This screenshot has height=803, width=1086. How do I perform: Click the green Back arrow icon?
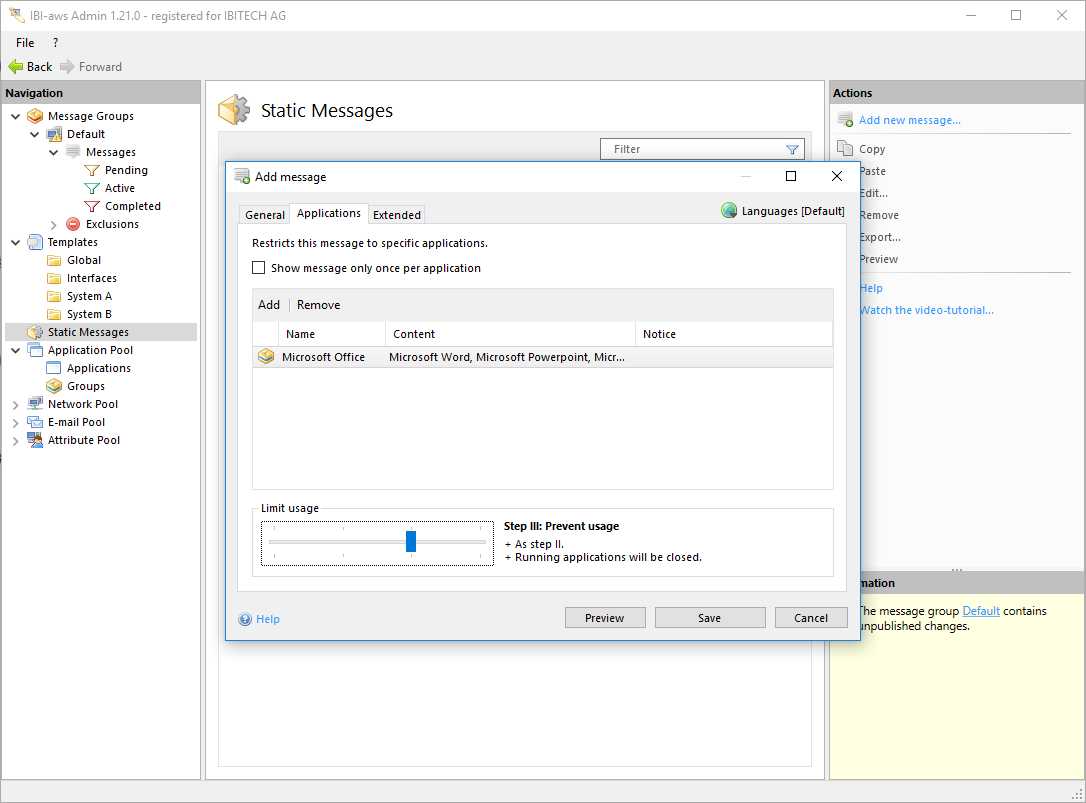point(15,67)
